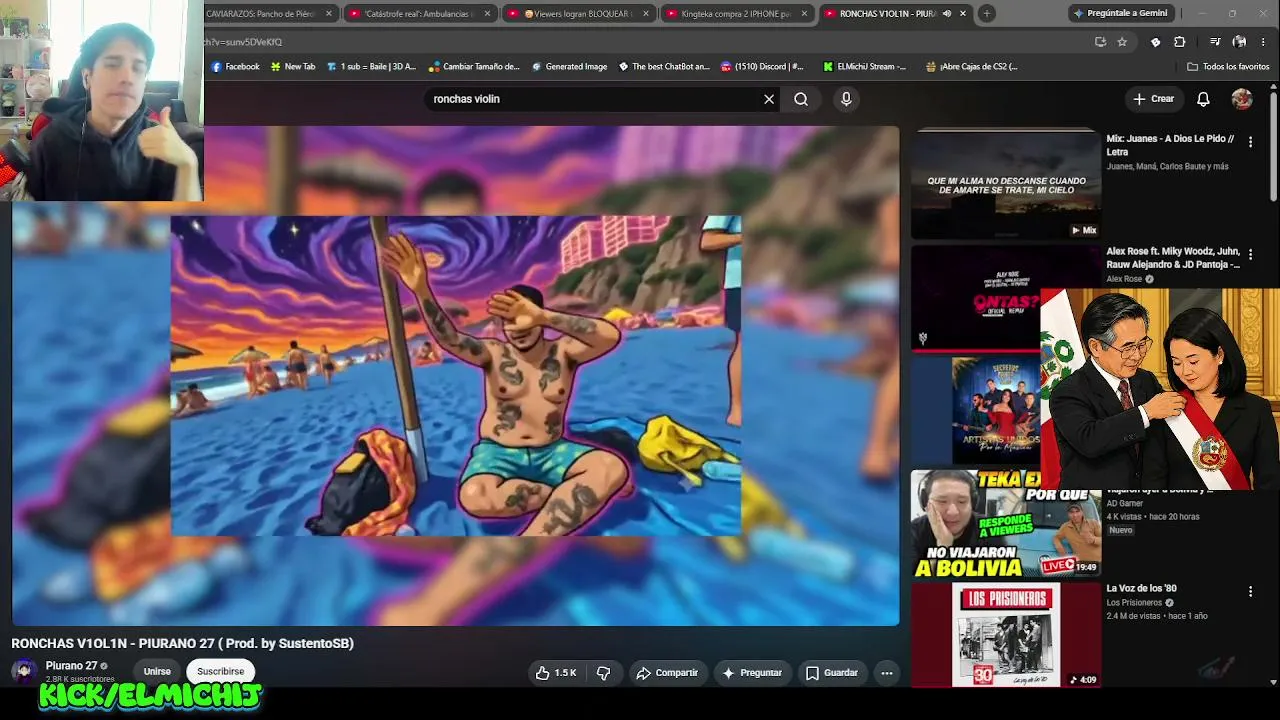Start voice search with the microphone

[846, 99]
